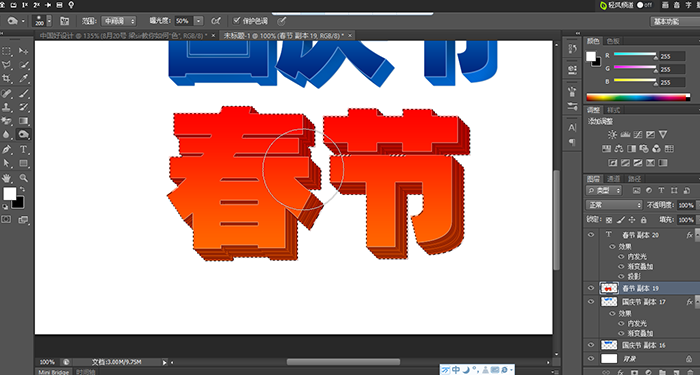Image resolution: width=700 pixels, height=375 pixels.
Task: Open the brush preset picker arrow
Action: [49, 21]
